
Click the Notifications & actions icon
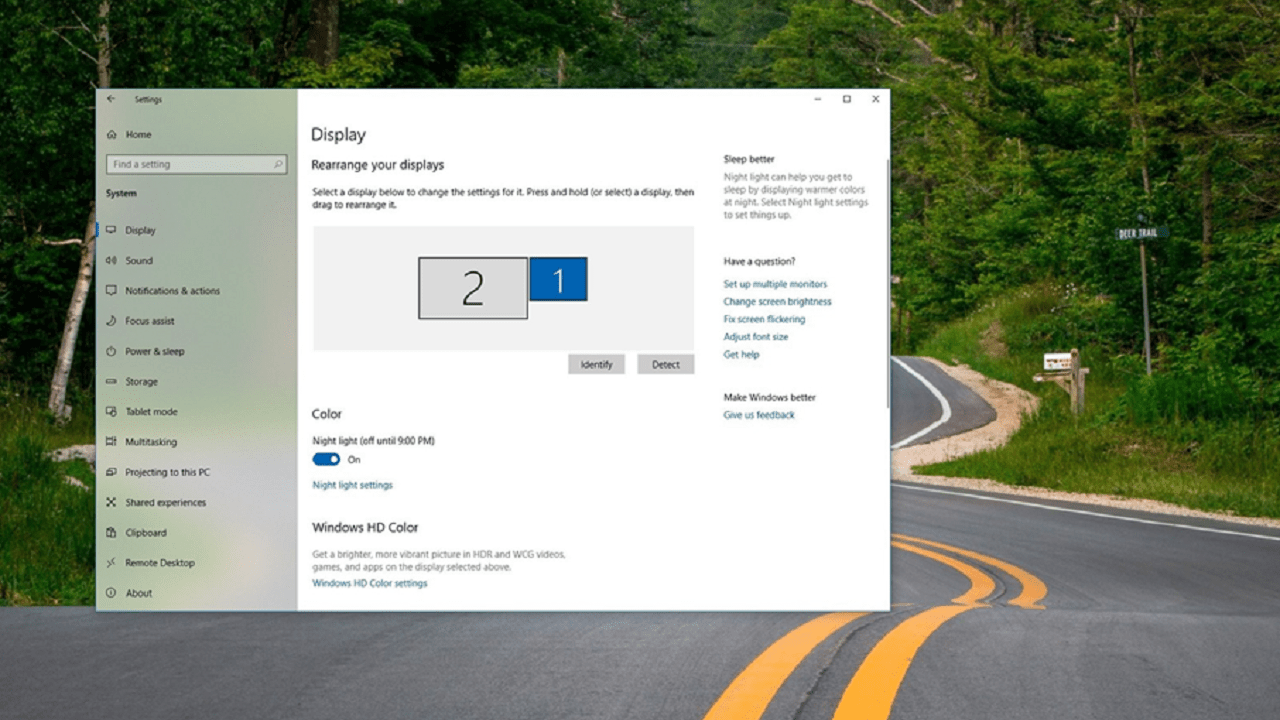111,290
